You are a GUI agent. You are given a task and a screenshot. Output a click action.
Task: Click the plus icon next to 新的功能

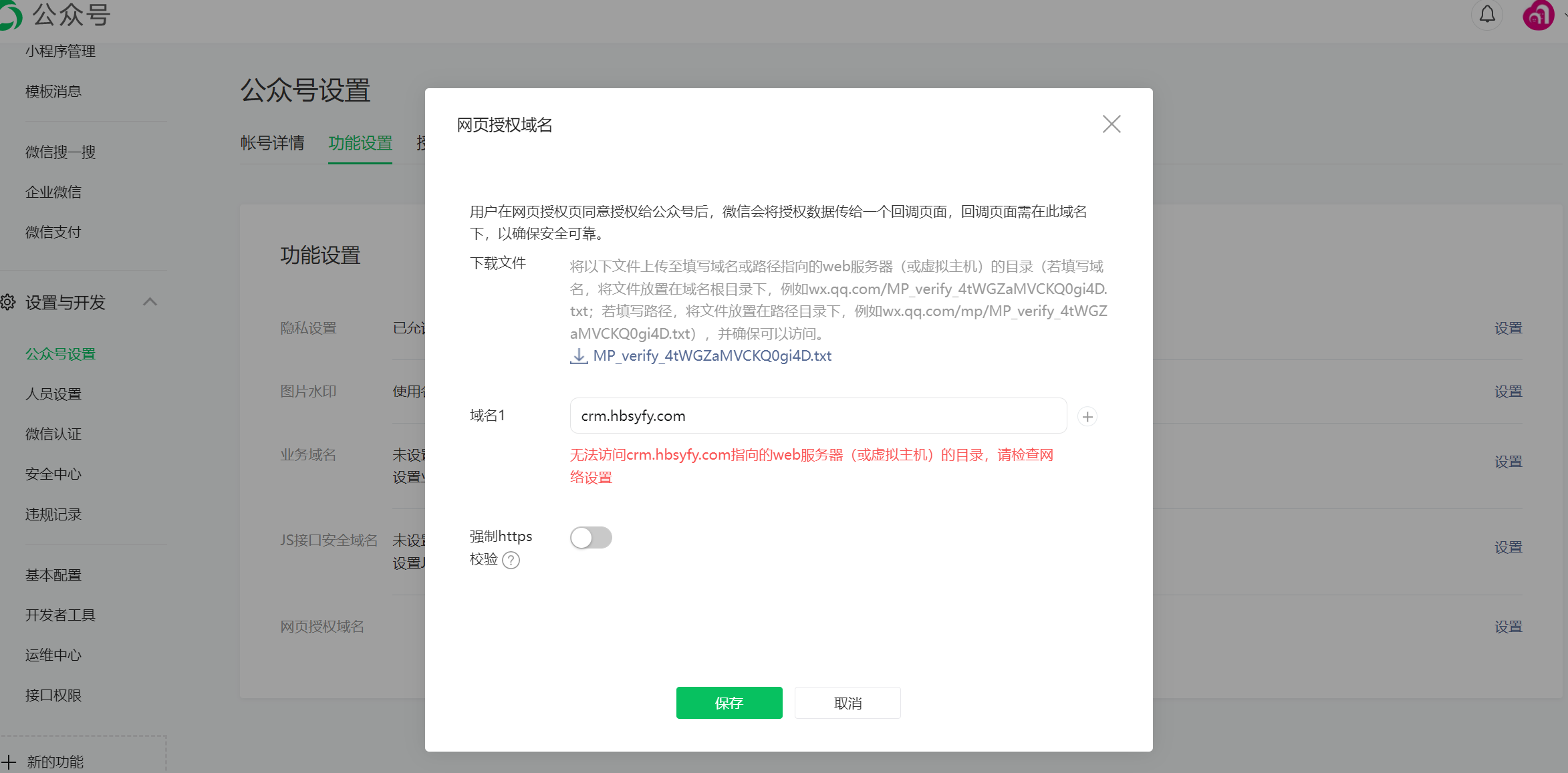9,762
